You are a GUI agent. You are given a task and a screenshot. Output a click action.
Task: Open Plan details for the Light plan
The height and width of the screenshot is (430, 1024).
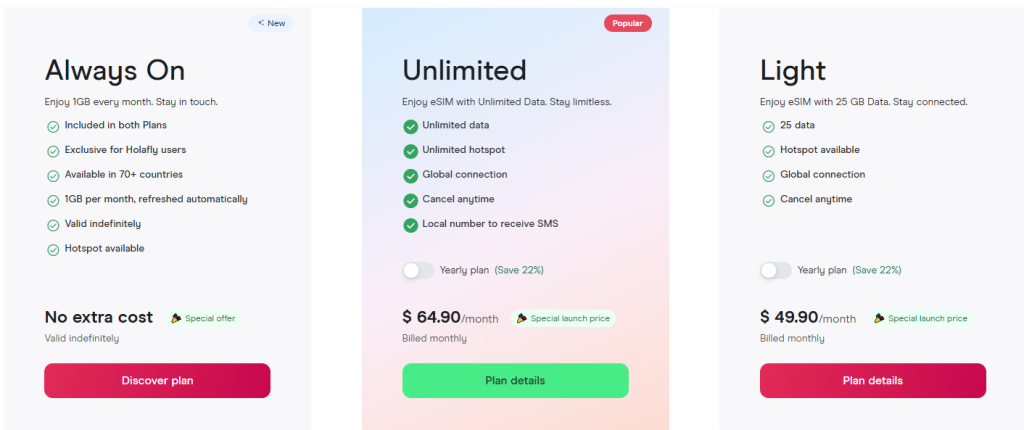pos(872,381)
